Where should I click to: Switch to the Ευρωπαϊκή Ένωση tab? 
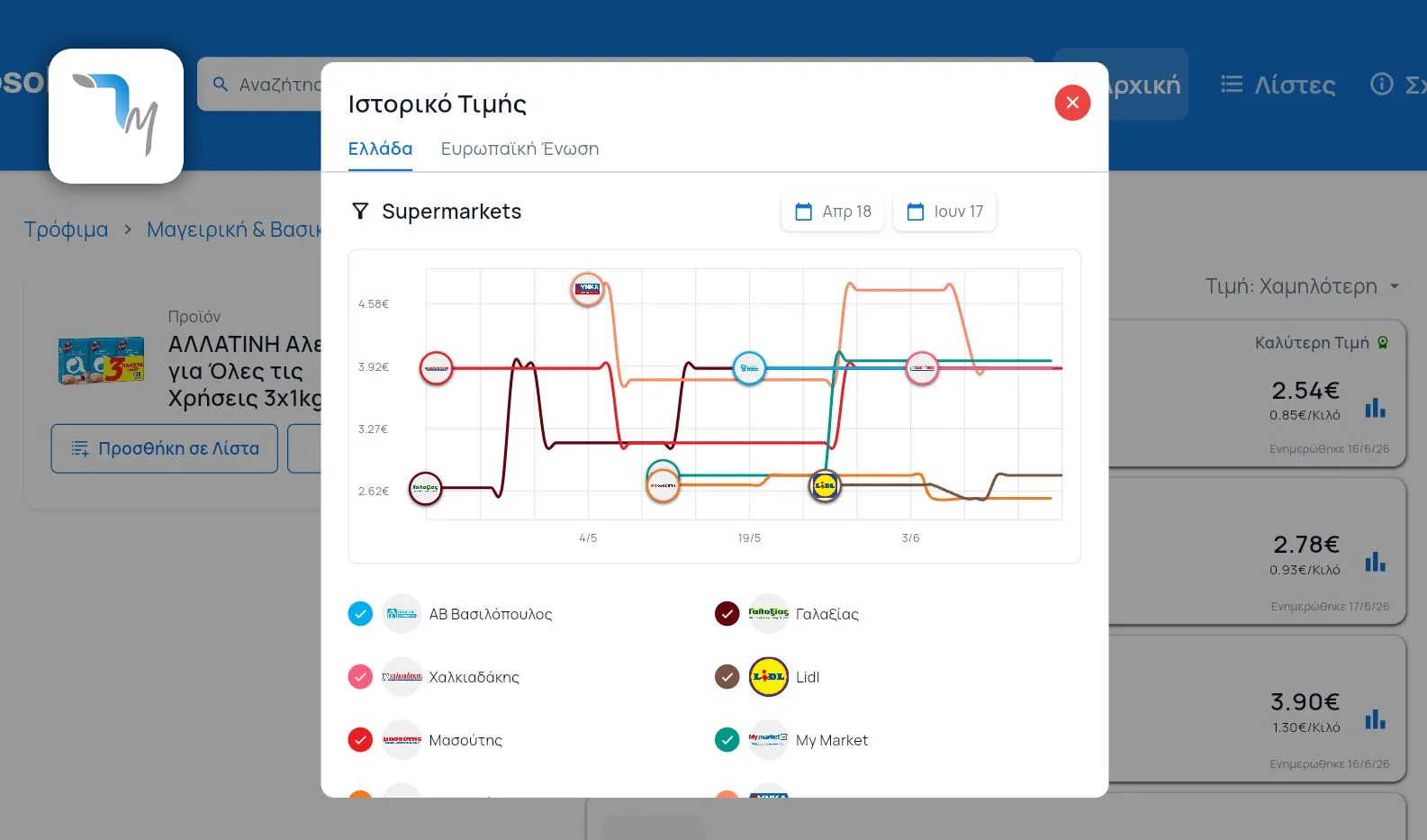click(519, 149)
